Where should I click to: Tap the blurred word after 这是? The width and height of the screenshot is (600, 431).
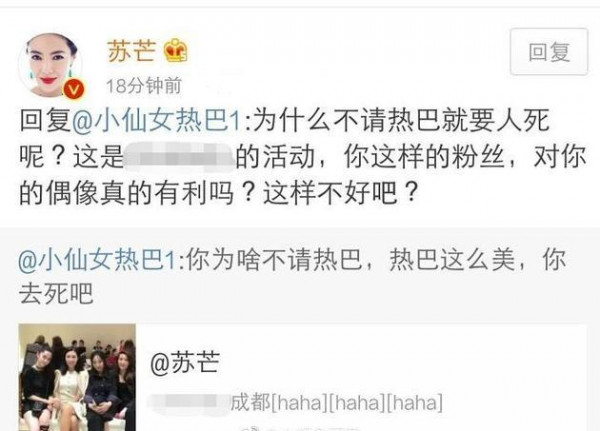tap(179, 157)
